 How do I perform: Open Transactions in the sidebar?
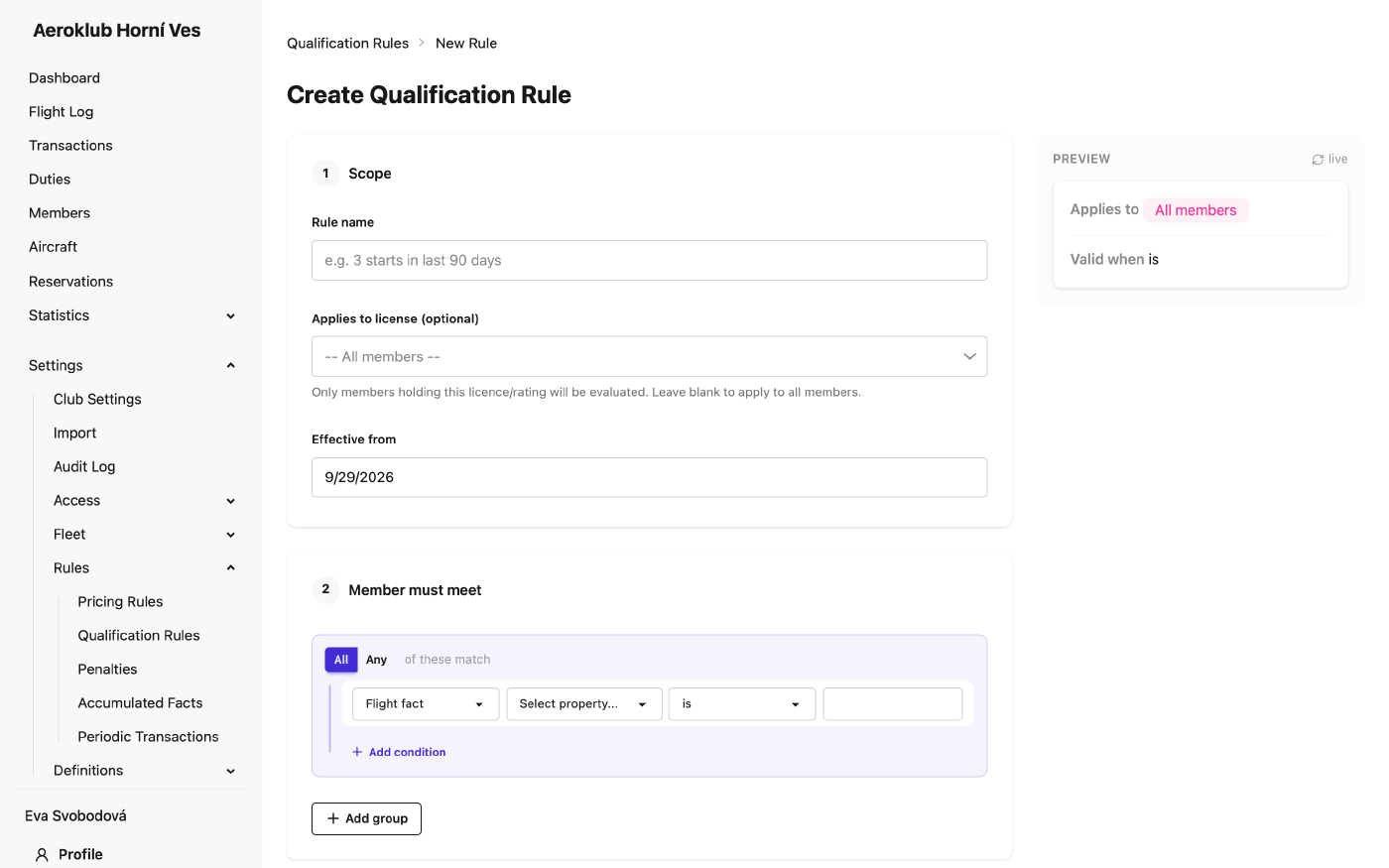(x=70, y=146)
